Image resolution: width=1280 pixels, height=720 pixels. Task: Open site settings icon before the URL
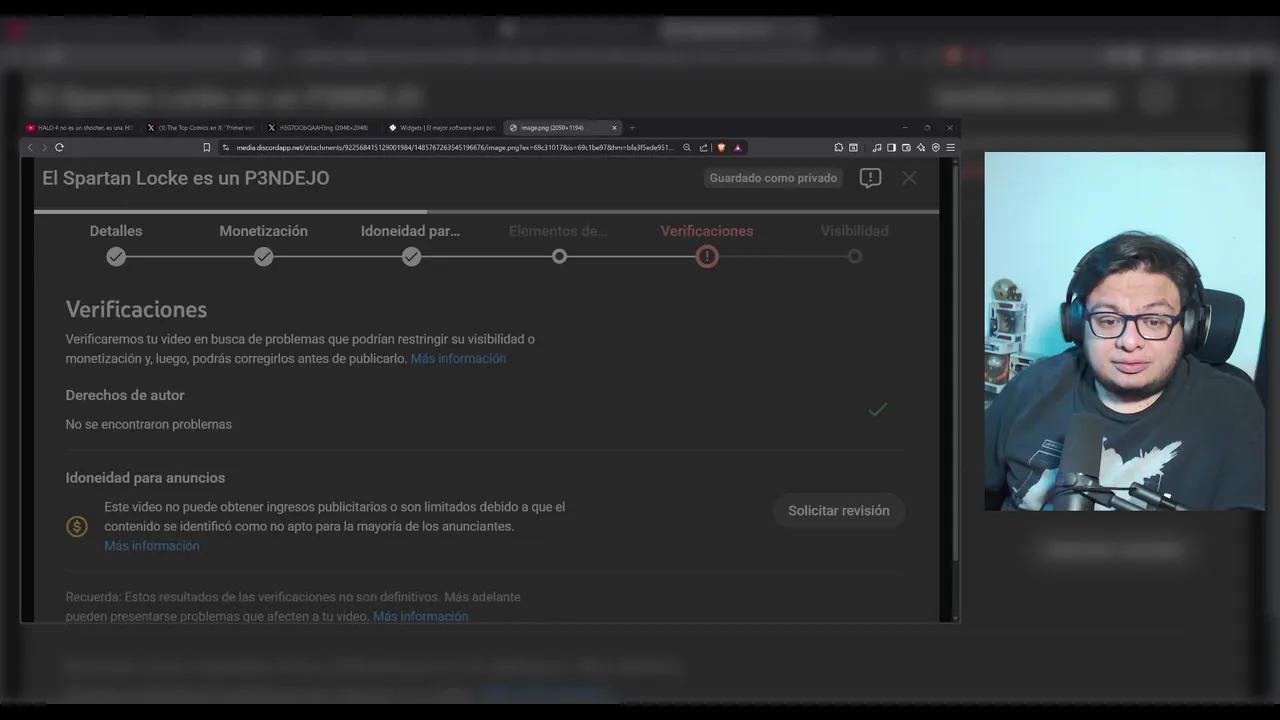(x=227, y=147)
